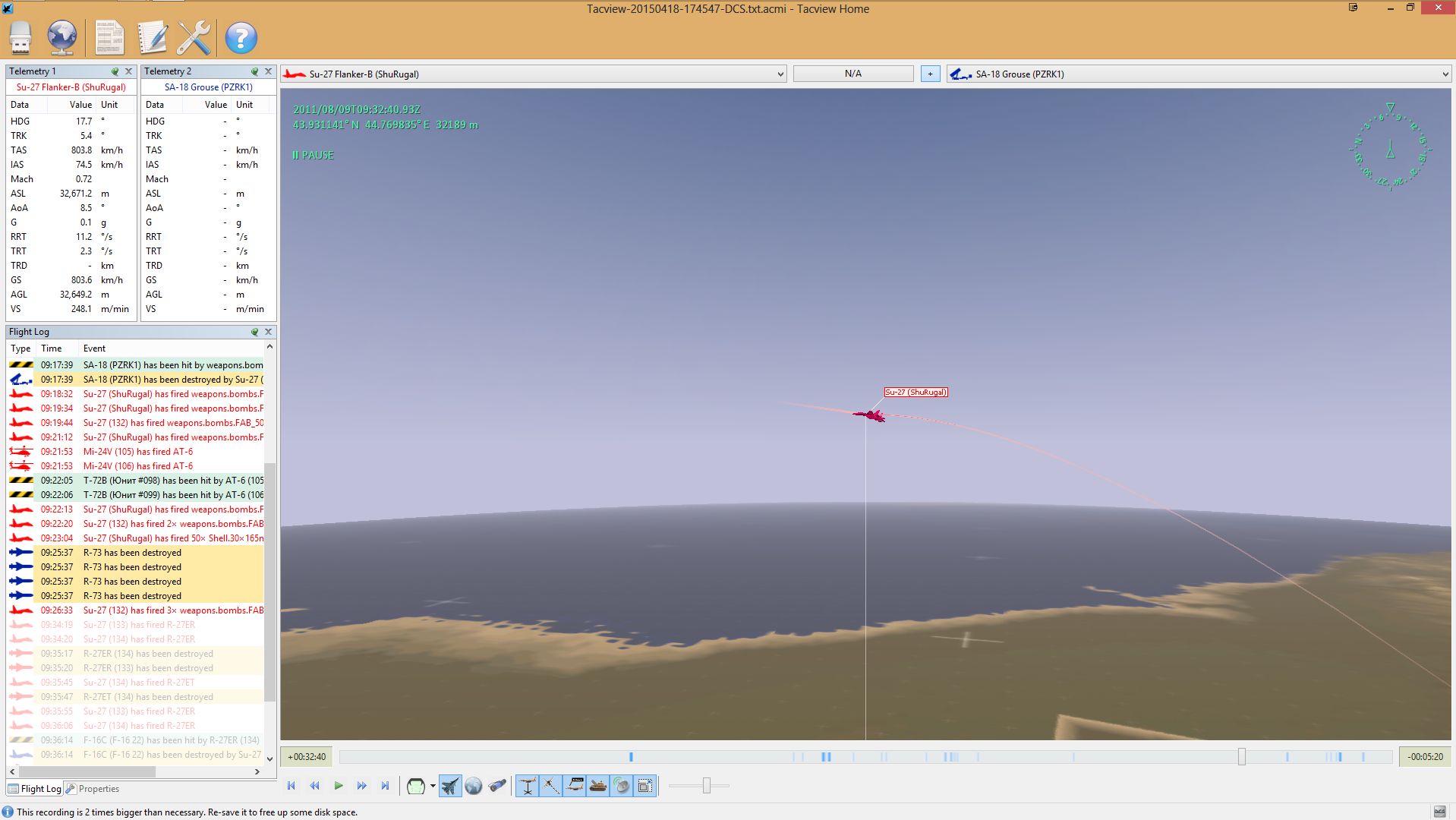Jump to the start of the recording

292,786
